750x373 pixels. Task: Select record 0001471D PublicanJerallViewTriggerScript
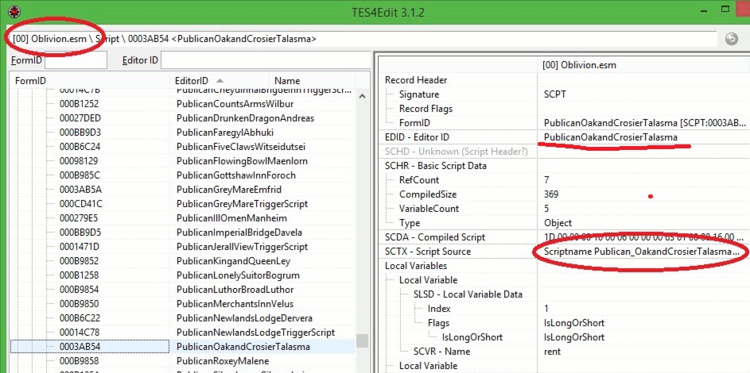(182, 247)
